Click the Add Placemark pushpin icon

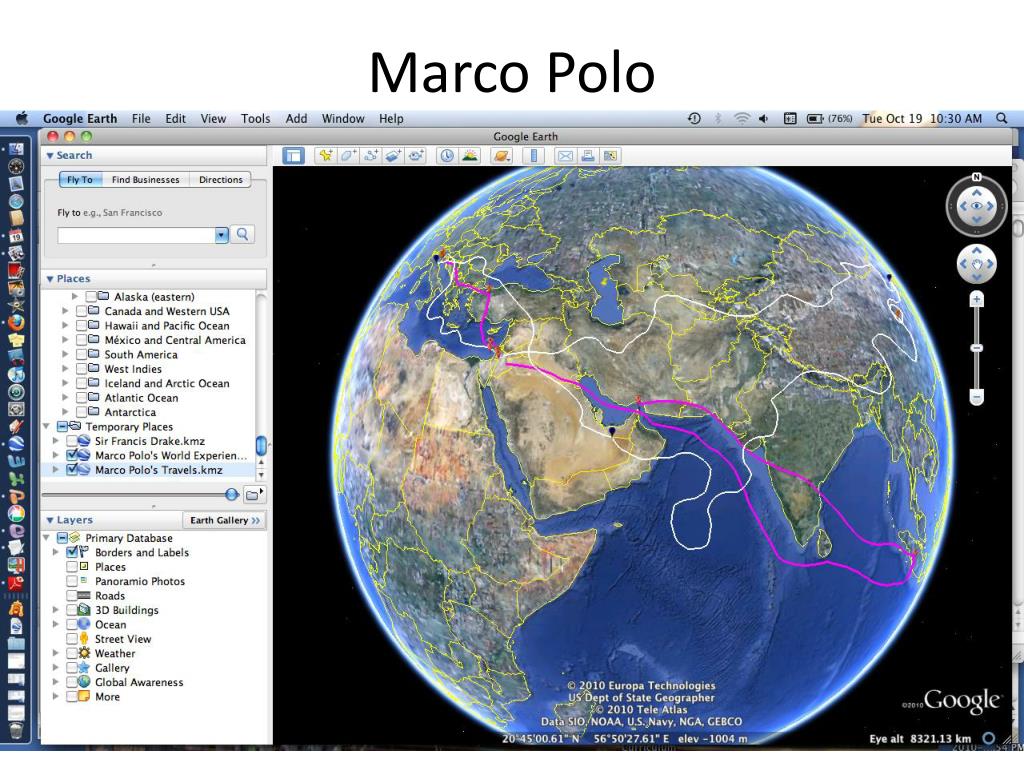pyautogui.click(x=325, y=155)
